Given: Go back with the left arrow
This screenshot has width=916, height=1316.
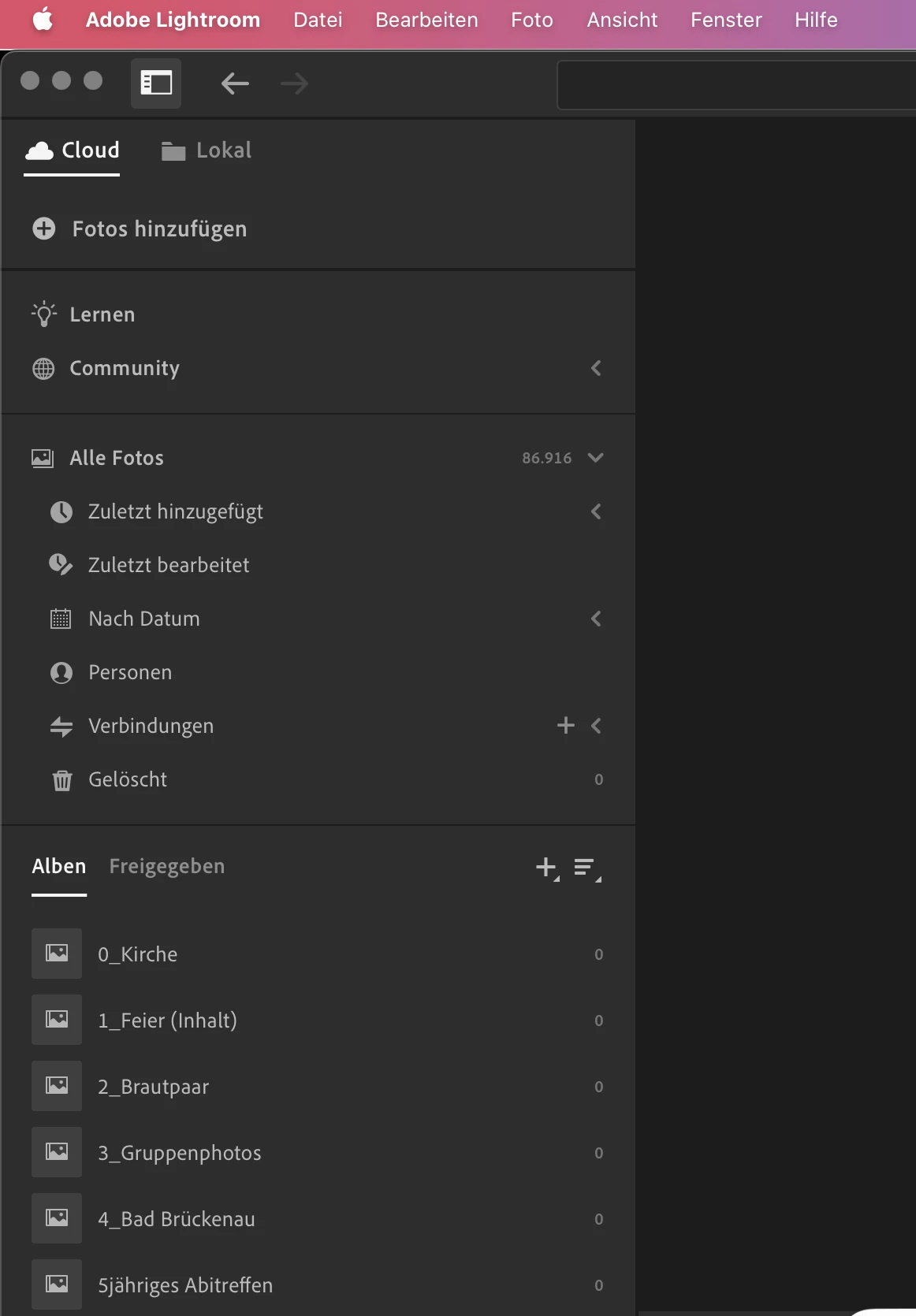Looking at the screenshot, I should point(235,83).
